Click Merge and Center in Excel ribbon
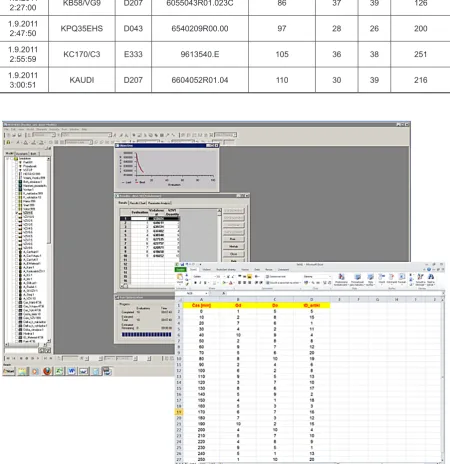This screenshot has height=464, width=450. pos(283,283)
